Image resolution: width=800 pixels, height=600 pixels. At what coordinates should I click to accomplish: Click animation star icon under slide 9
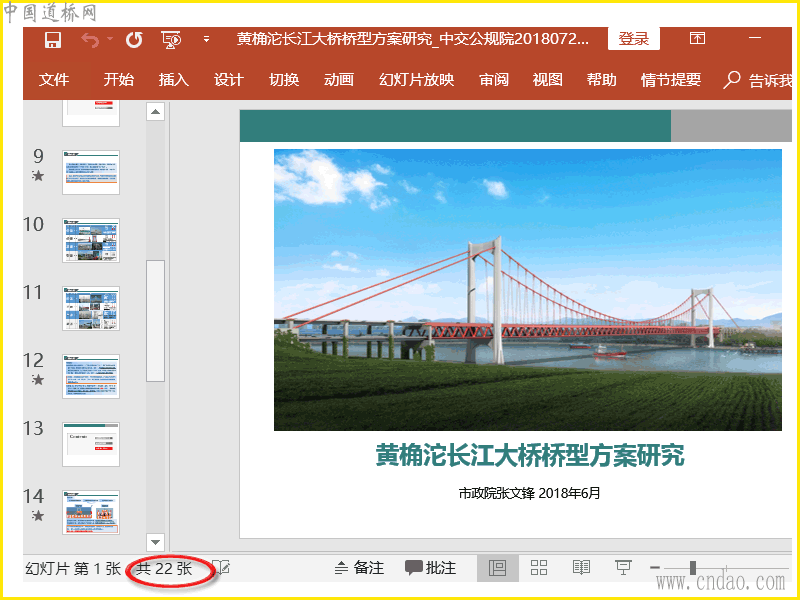coord(38,176)
